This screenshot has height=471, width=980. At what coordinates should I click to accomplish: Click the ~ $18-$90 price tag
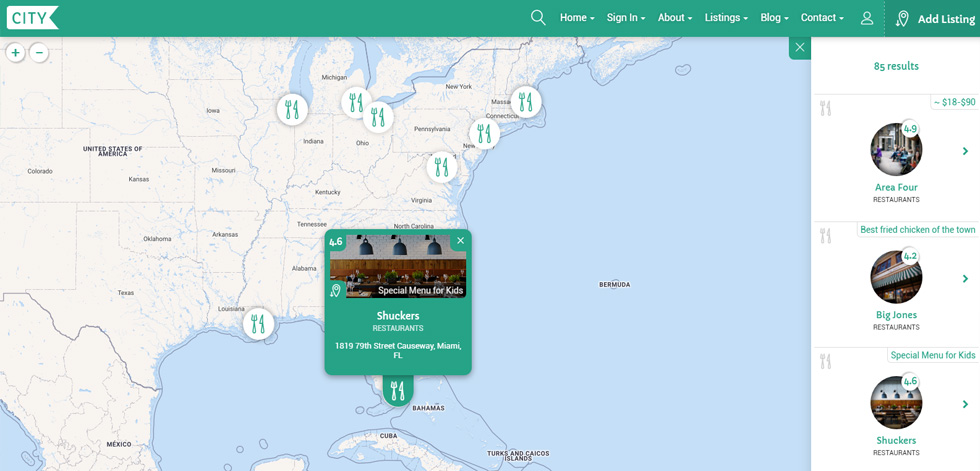click(954, 102)
